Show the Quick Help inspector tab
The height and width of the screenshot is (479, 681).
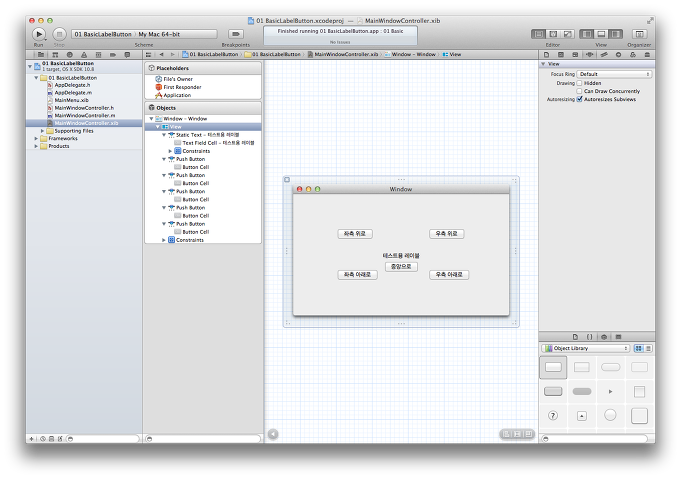[x=561, y=55]
